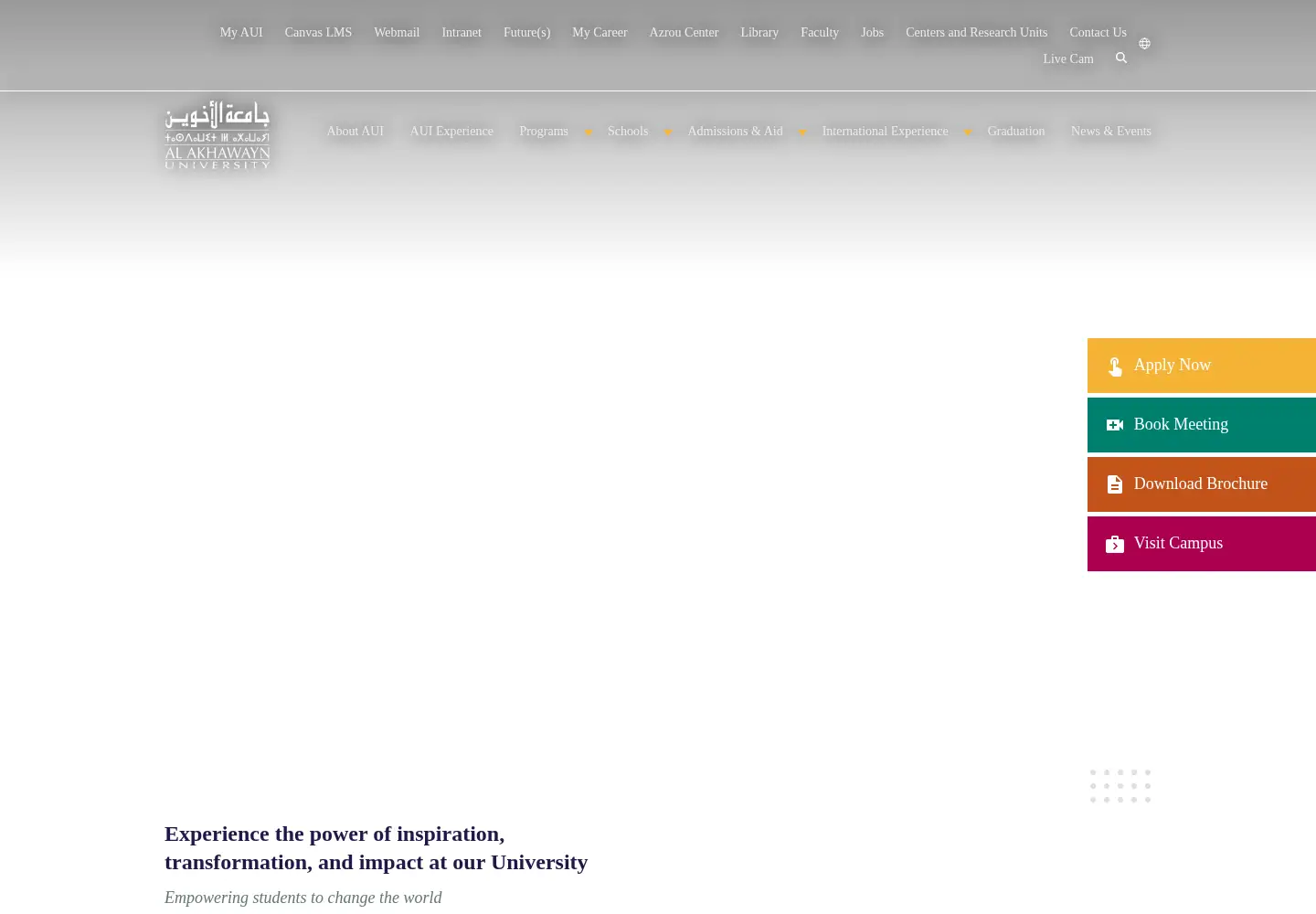Click the video camera icon beside Book Meeting
Viewport: 1316px width, 914px height.
(1115, 425)
